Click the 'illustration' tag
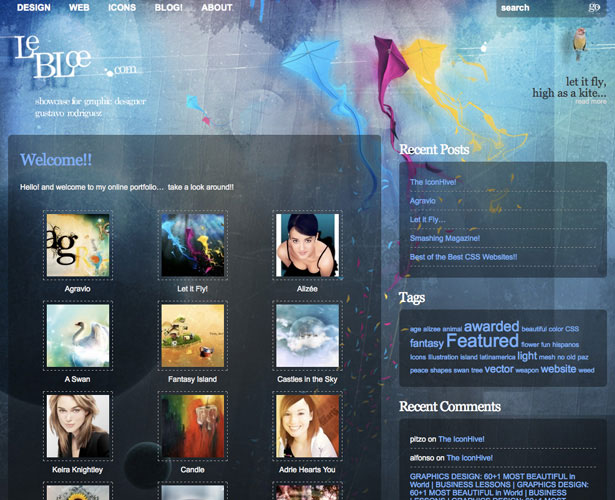Viewport: 615px width, 500px height. [x=443, y=357]
